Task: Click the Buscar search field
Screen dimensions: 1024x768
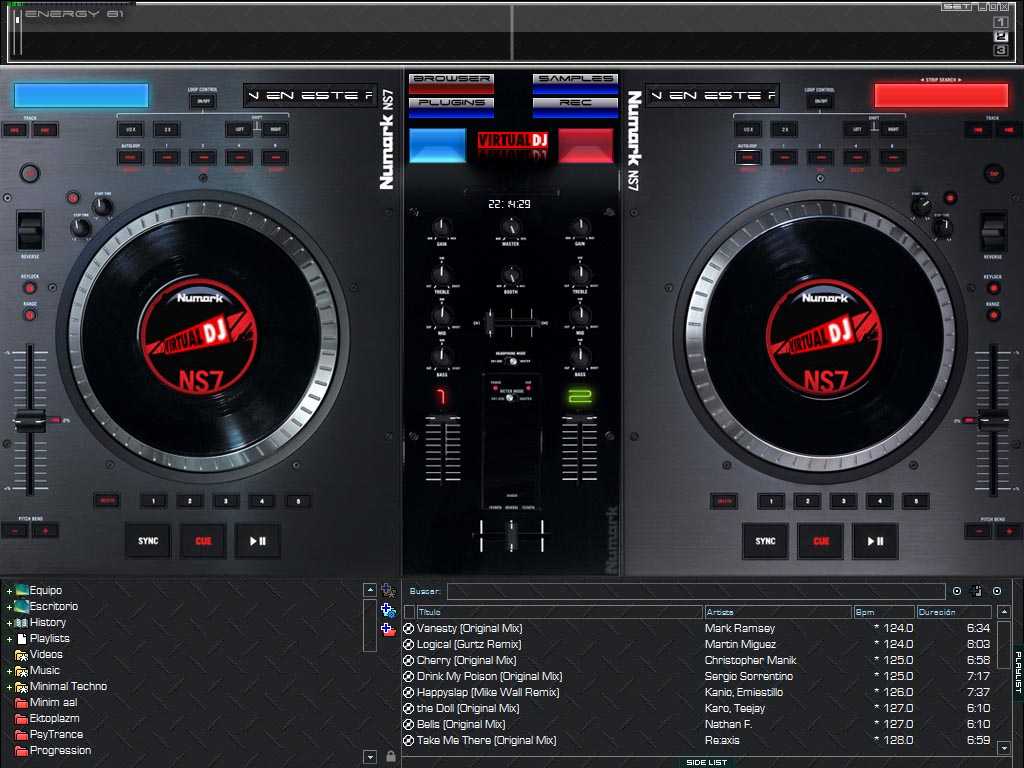Action: click(696, 591)
